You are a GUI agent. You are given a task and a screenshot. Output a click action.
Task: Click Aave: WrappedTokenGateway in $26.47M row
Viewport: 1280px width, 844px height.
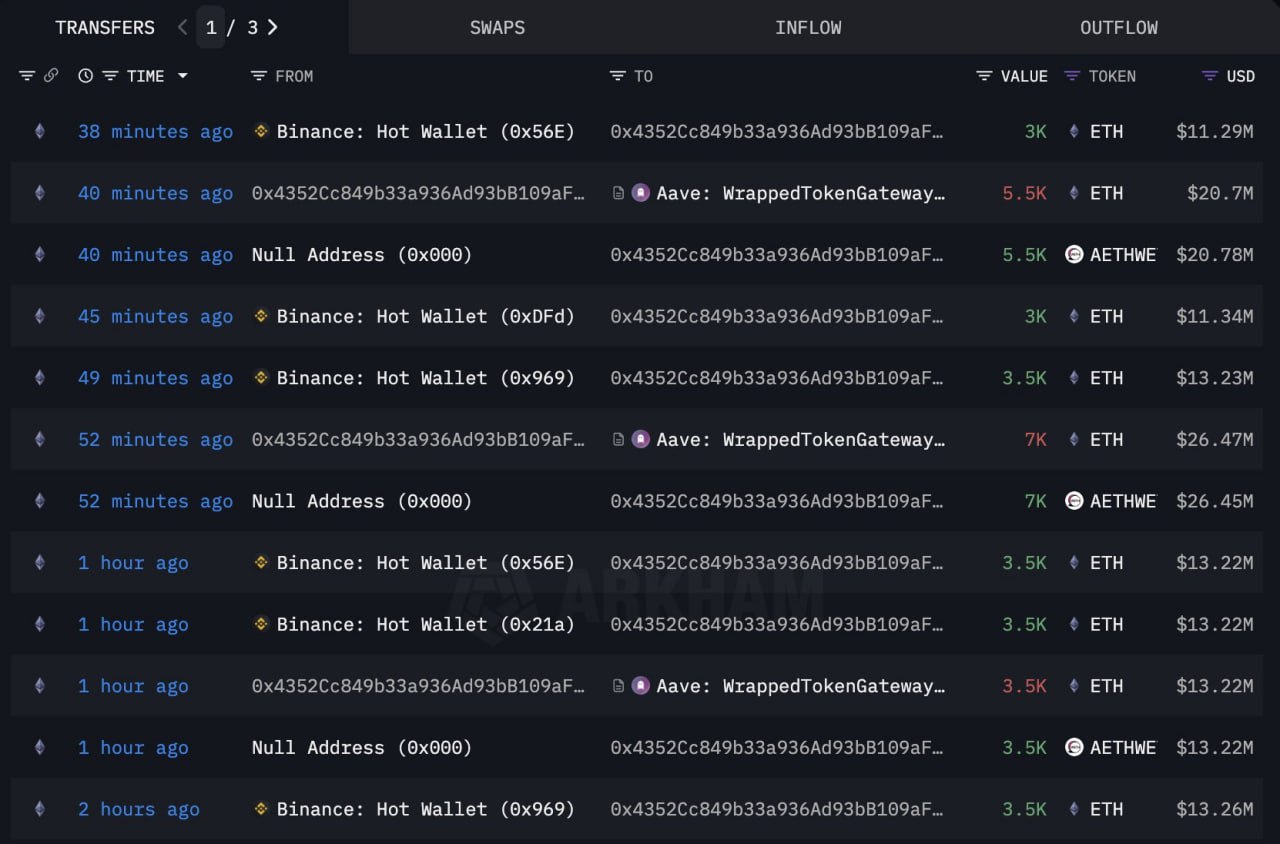[800, 439]
